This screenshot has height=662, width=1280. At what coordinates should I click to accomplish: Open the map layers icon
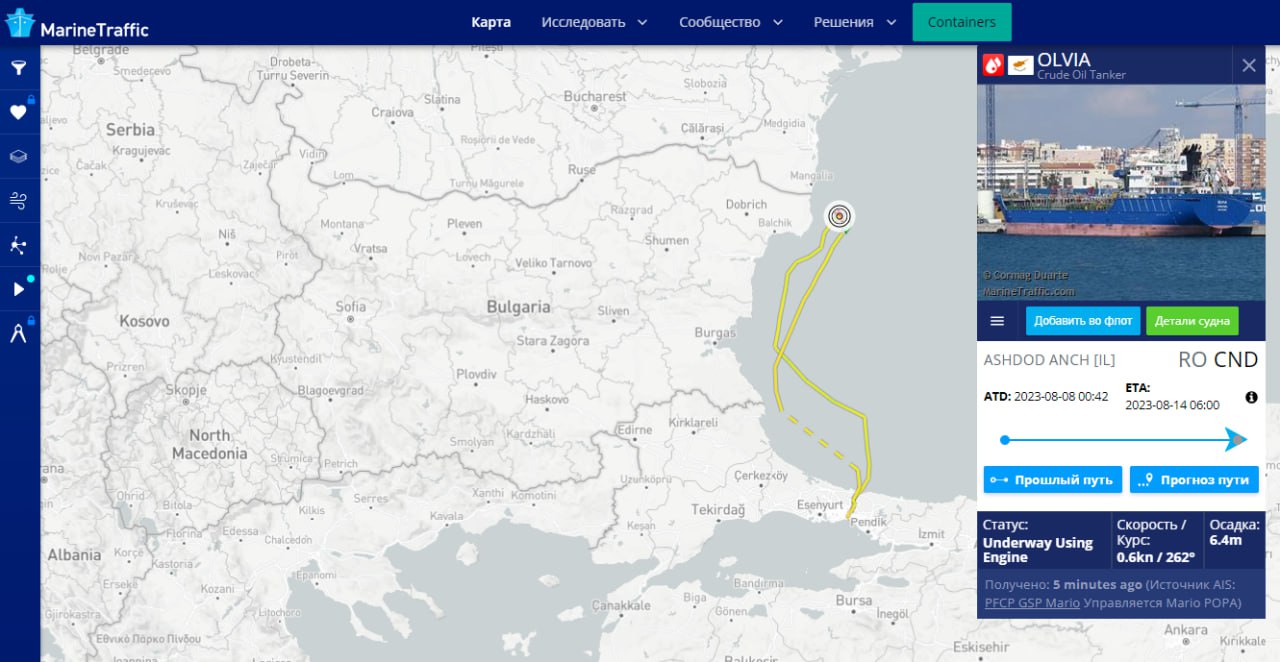18,156
